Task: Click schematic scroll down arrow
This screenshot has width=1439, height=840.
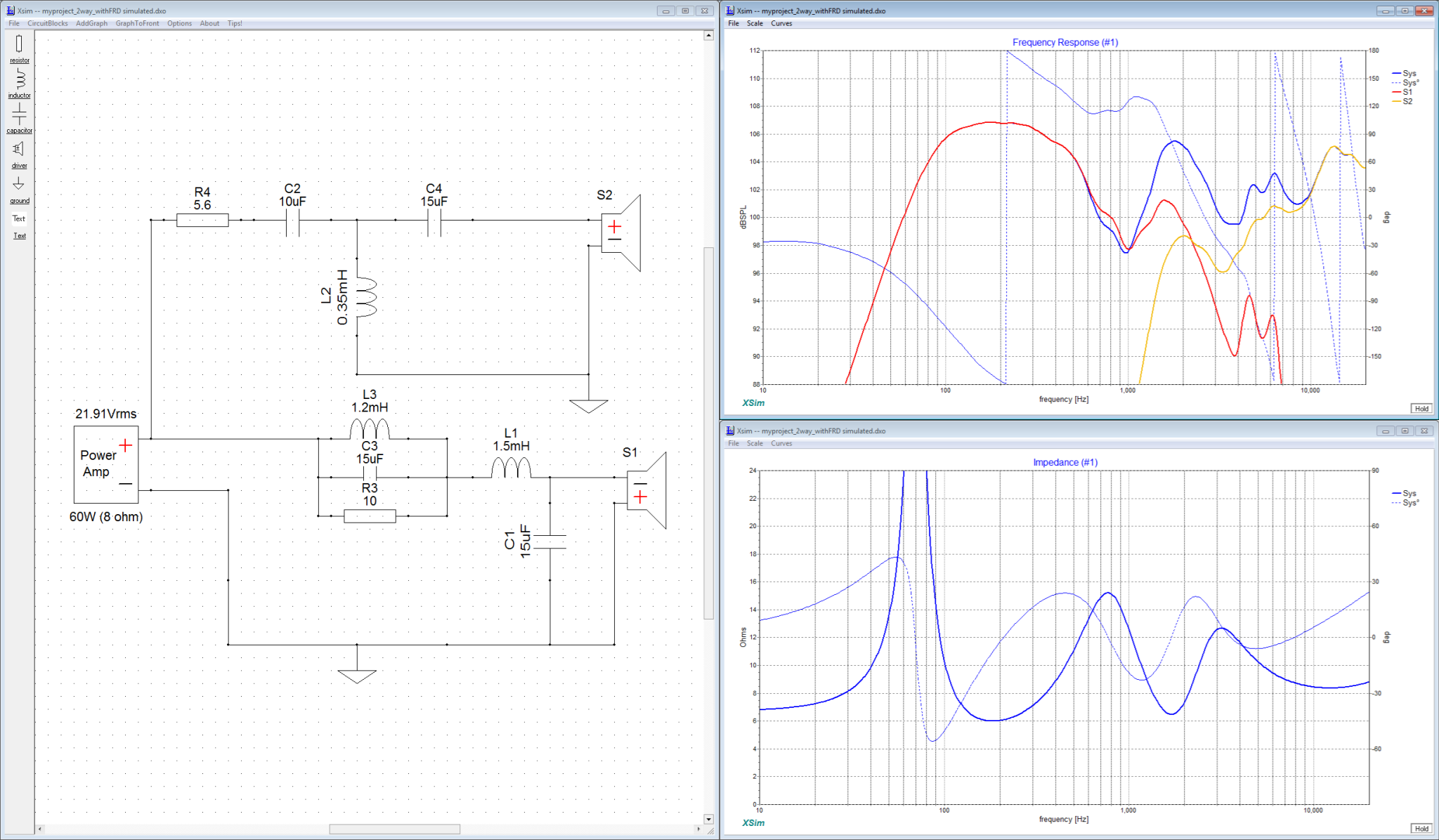Action: (708, 819)
